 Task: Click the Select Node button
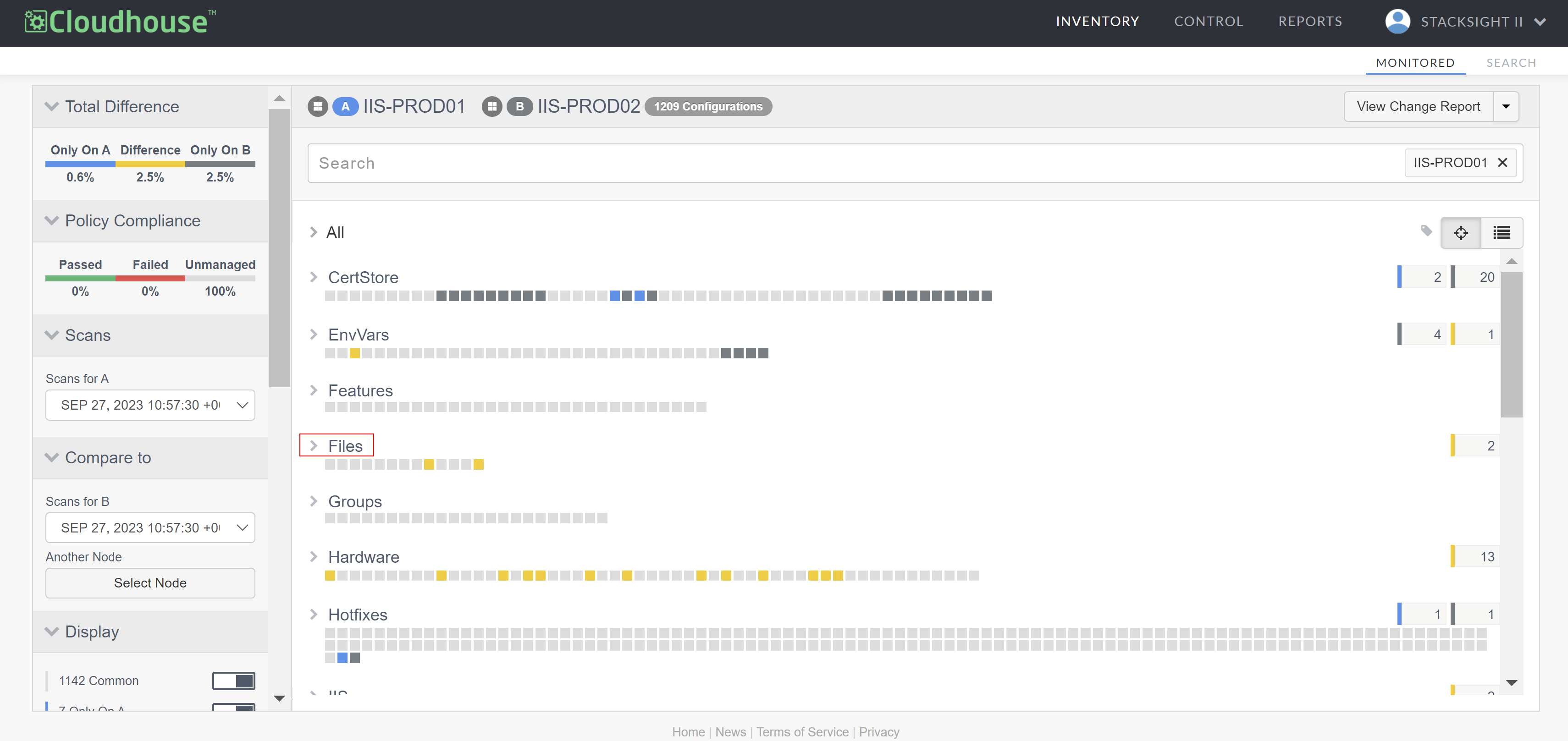pos(150,583)
